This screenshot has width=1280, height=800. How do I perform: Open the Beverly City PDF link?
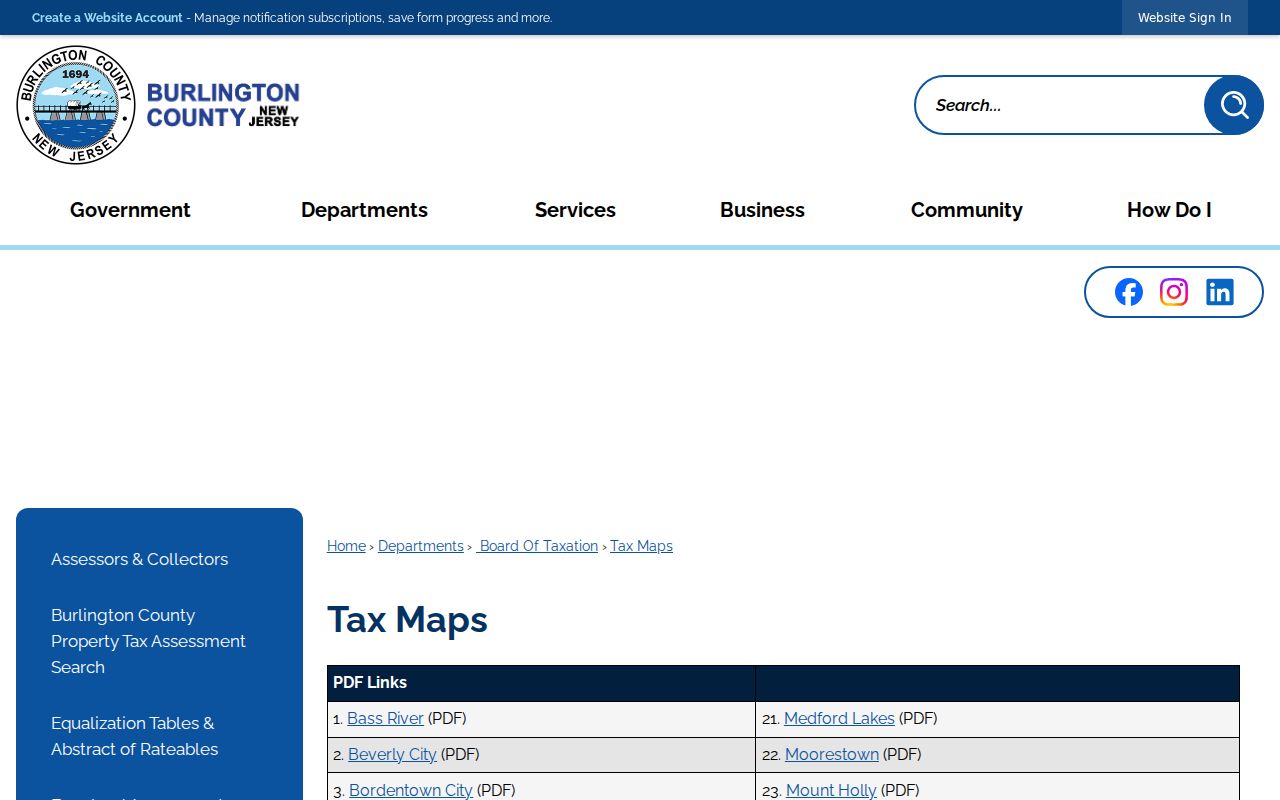pos(392,754)
